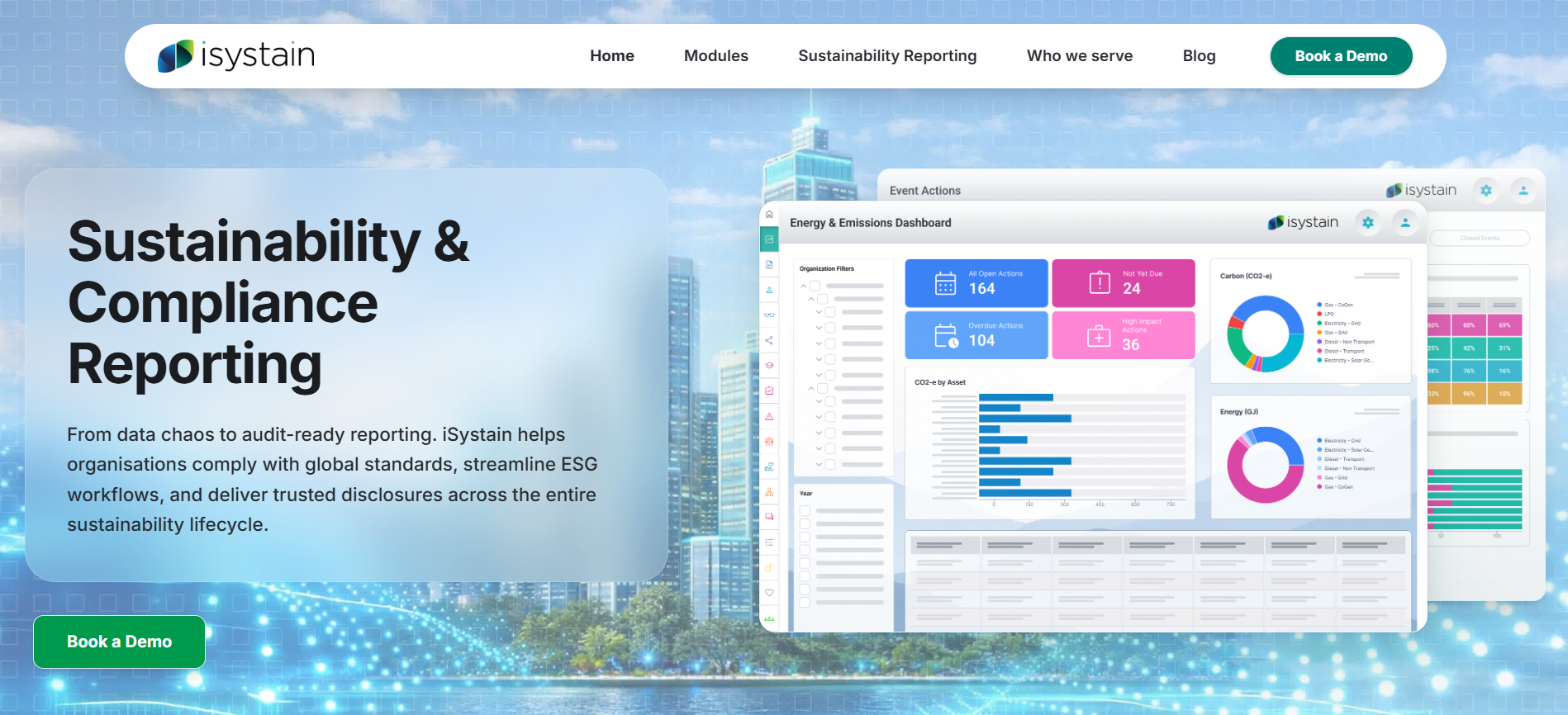1568x715 pixels.
Task: Open the Not Yet Due 24 card
Action: pos(1124,283)
